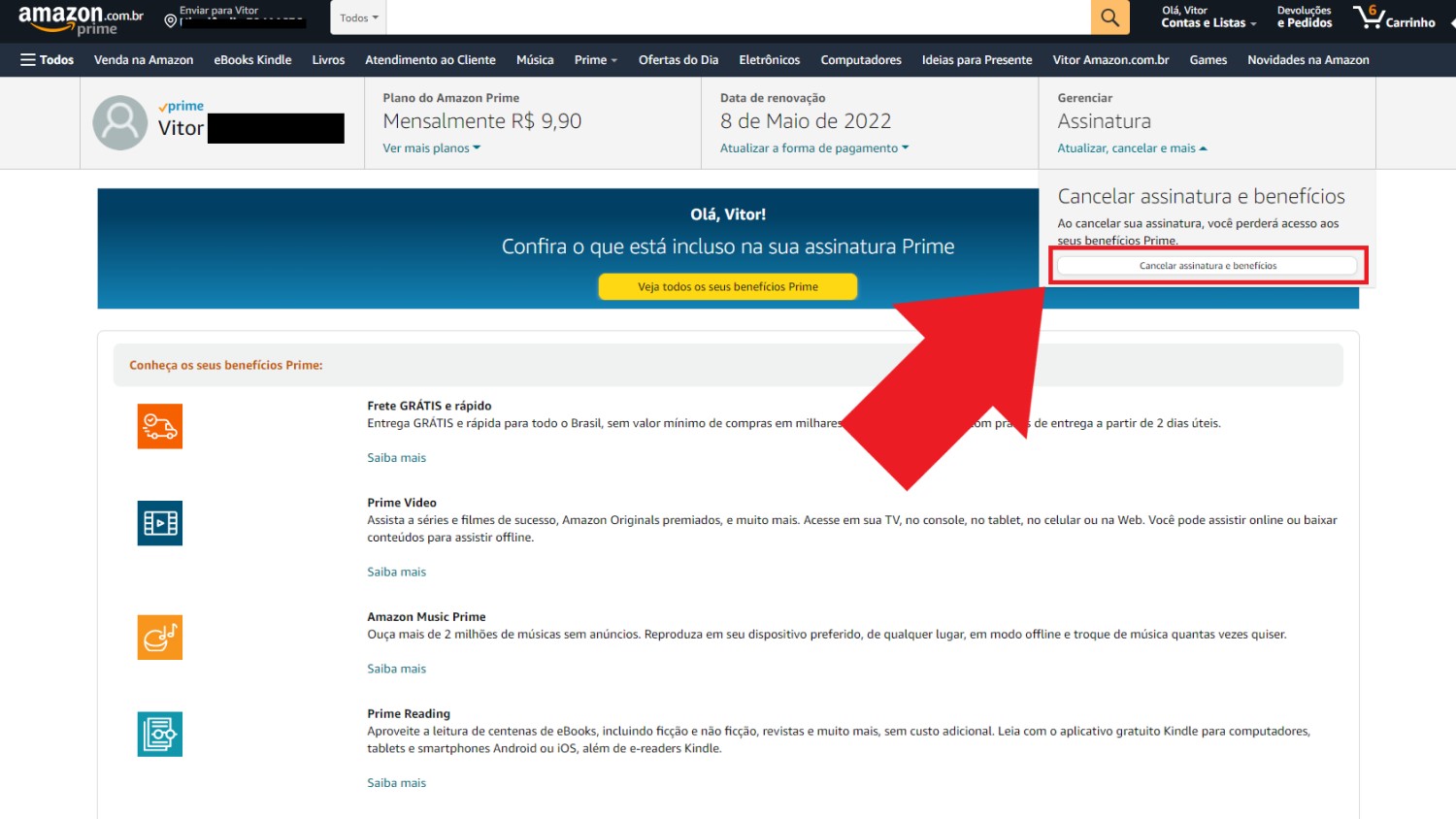The width and height of the screenshot is (1456, 819).
Task: Click the Prime Video benefit title
Action: [402, 503]
